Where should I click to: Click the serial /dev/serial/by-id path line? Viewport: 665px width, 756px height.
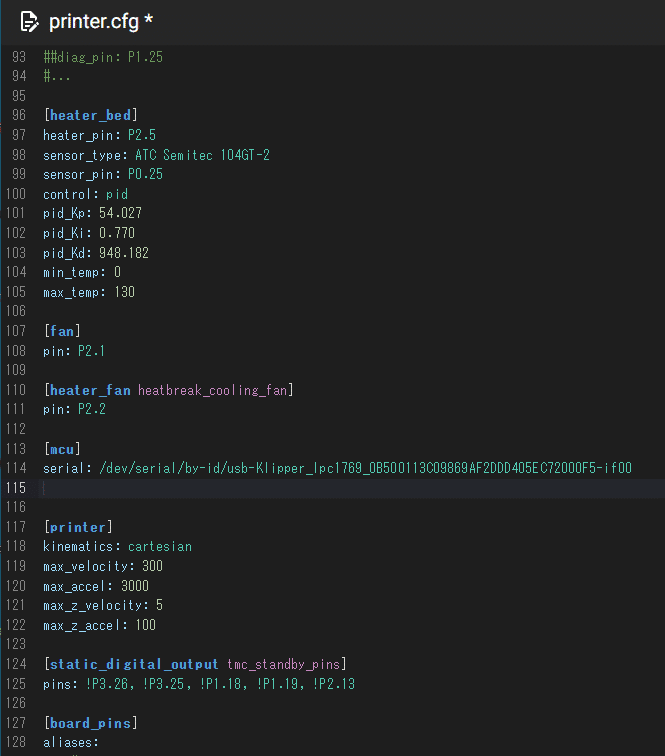[x=337, y=468]
